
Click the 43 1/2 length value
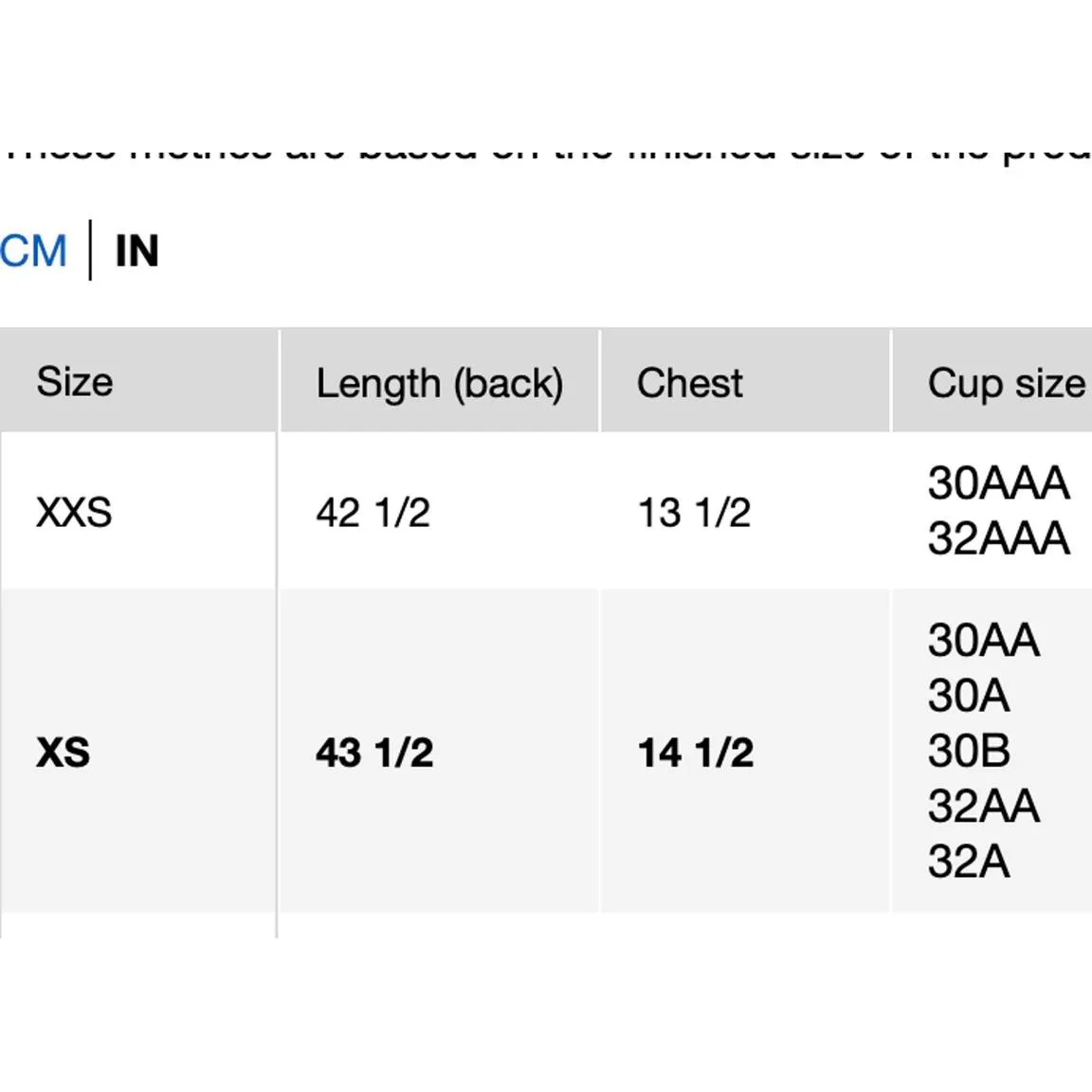tap(374, 753)
